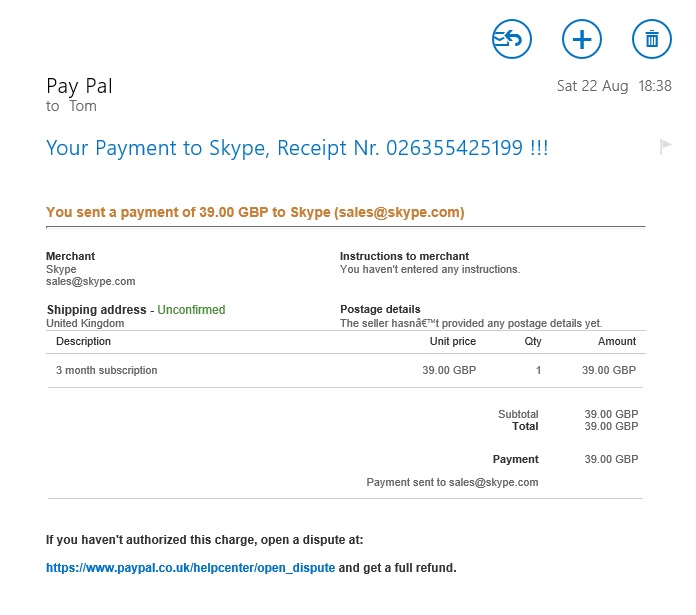Click the Instructions to merchant heading
This screenshot has height=615, width=696.
tap(404, 256)
